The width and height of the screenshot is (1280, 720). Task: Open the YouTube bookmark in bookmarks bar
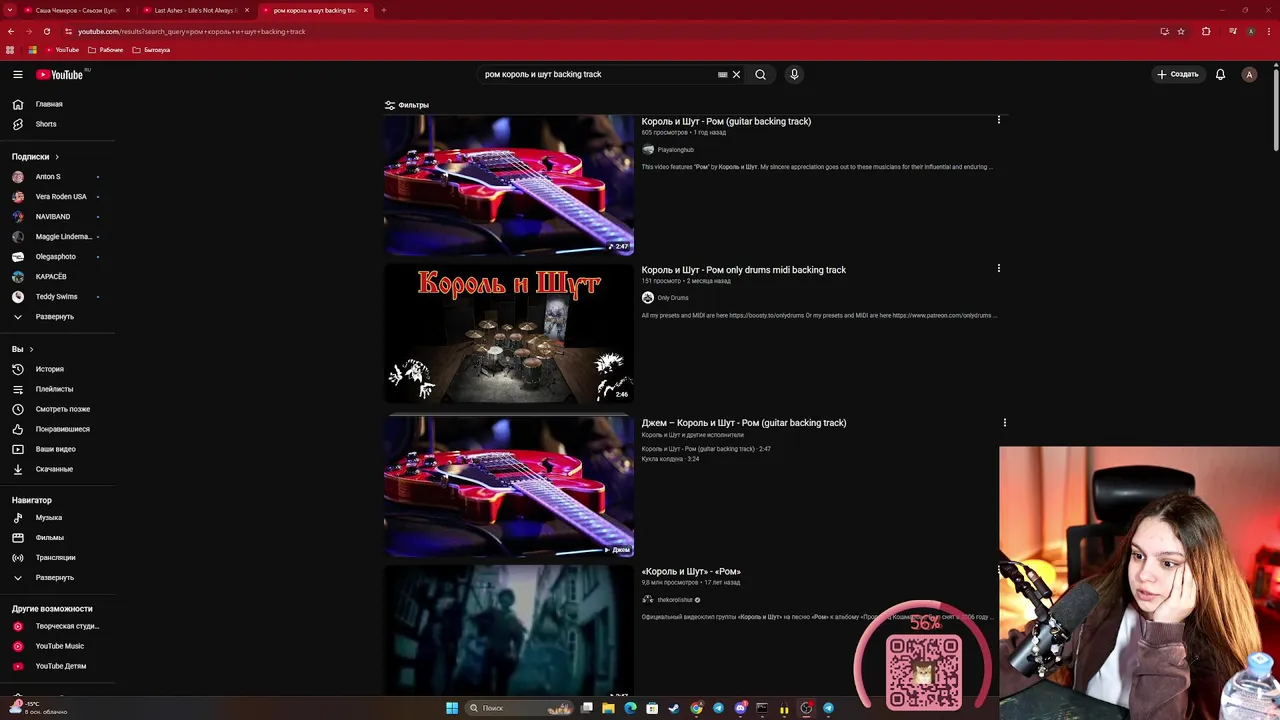[62, 50]
